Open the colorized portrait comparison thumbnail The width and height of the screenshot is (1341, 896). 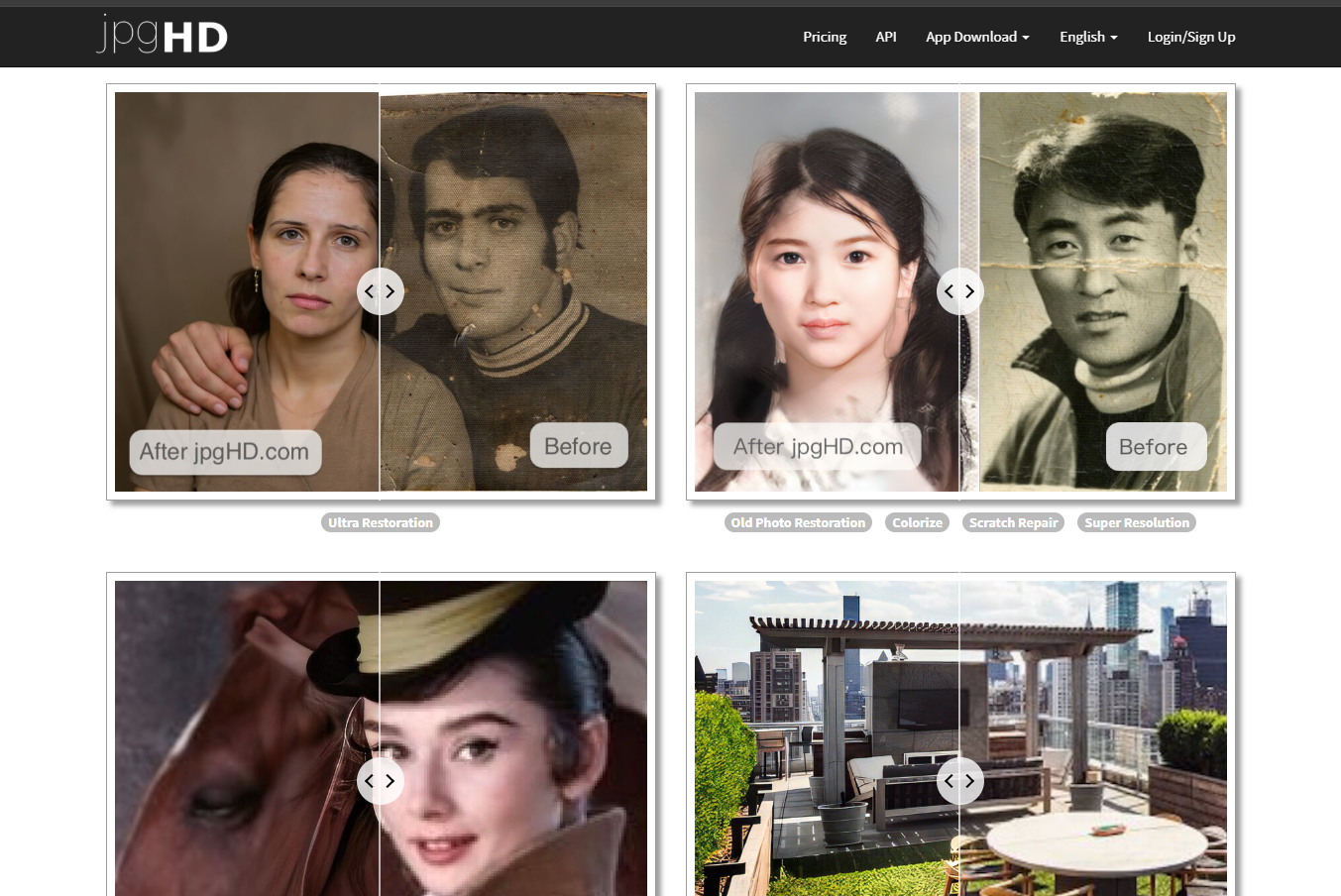(x=960, y=291)
